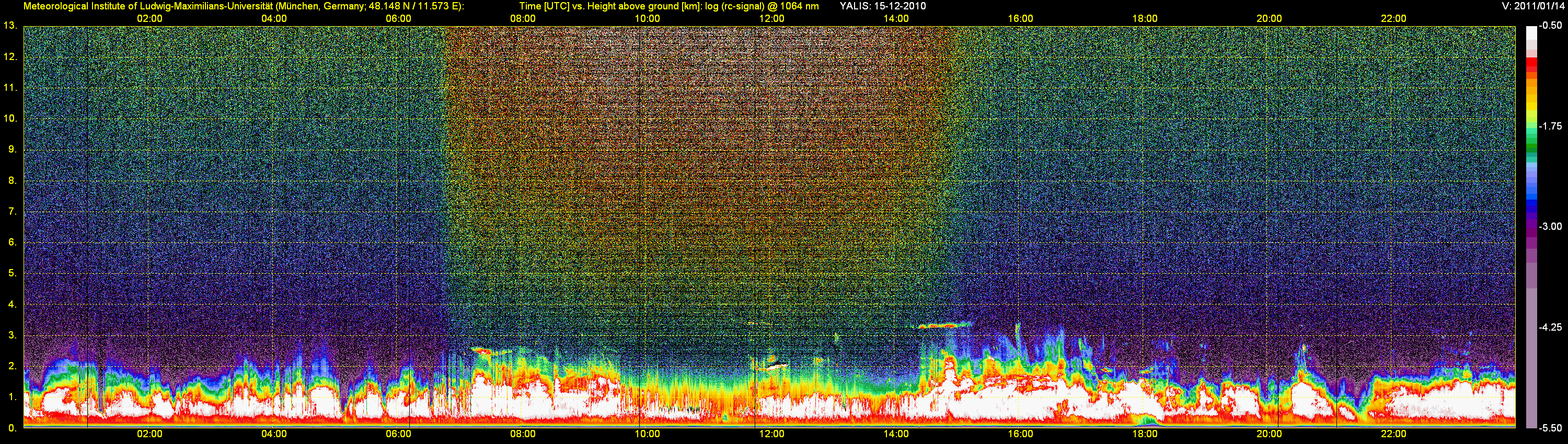Click the 06:00 label on the top time axis
The image size is (1568, 444).
pos(398,19)
